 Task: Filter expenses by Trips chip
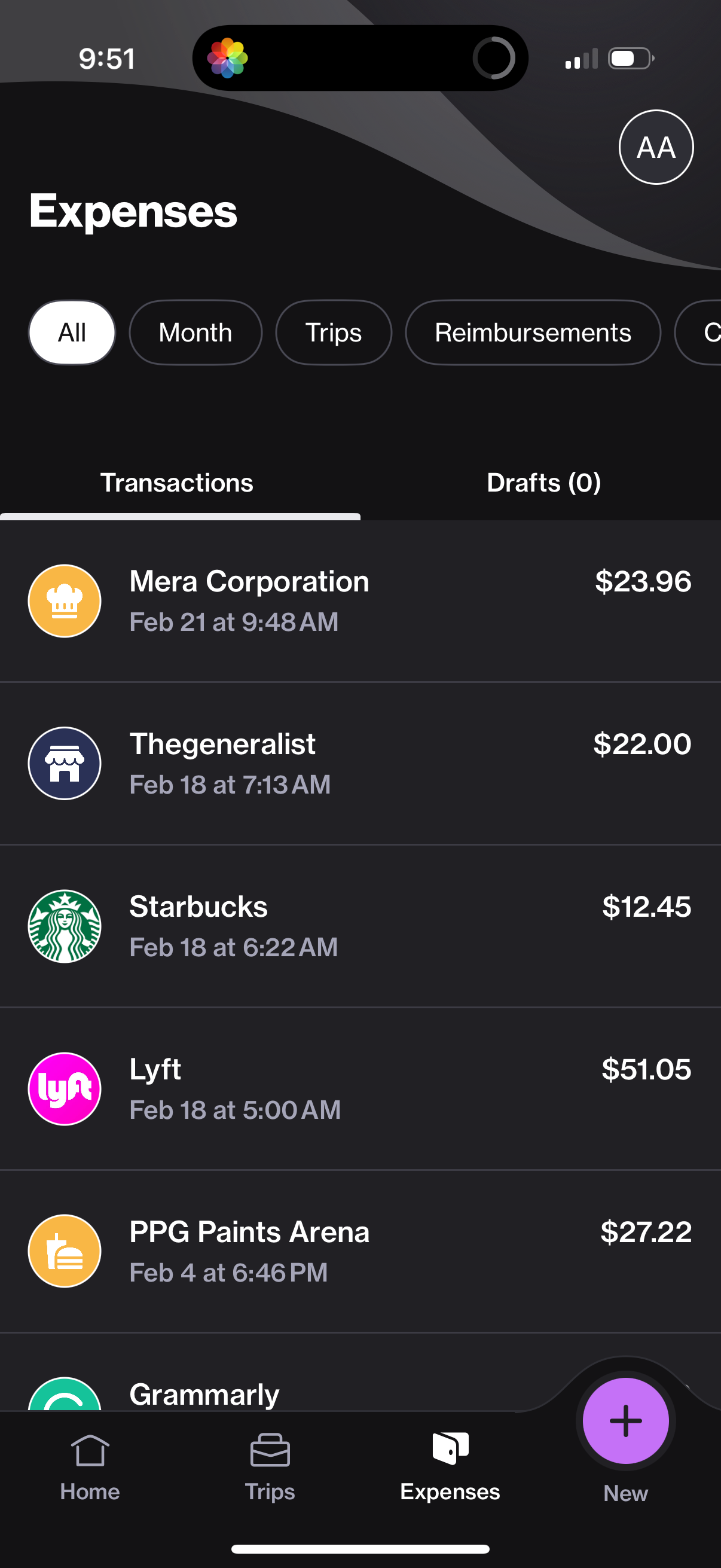tap(334, 333)
